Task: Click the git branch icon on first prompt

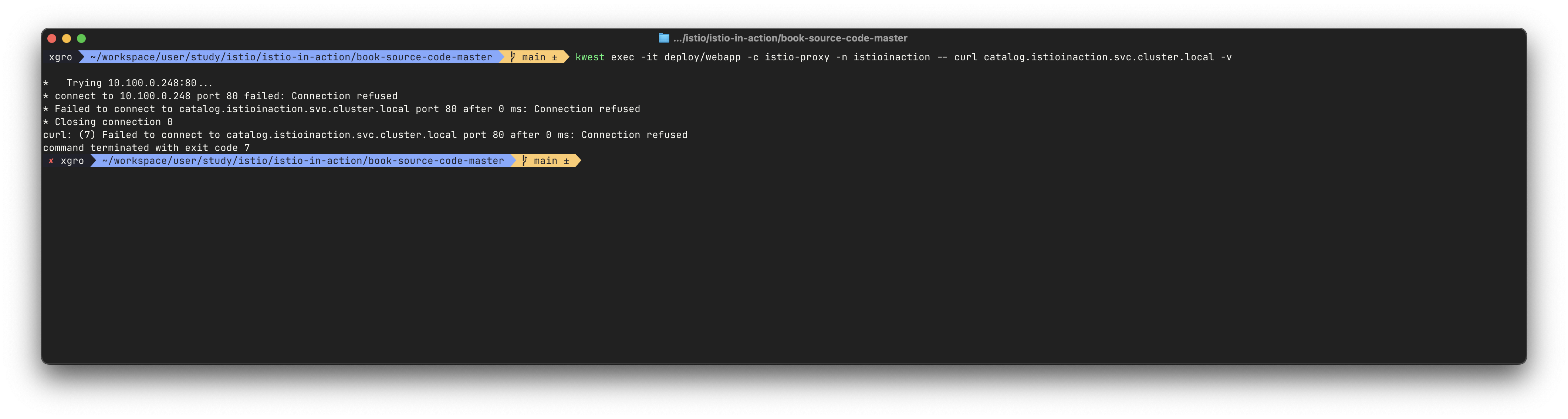Action: [513, 57]
